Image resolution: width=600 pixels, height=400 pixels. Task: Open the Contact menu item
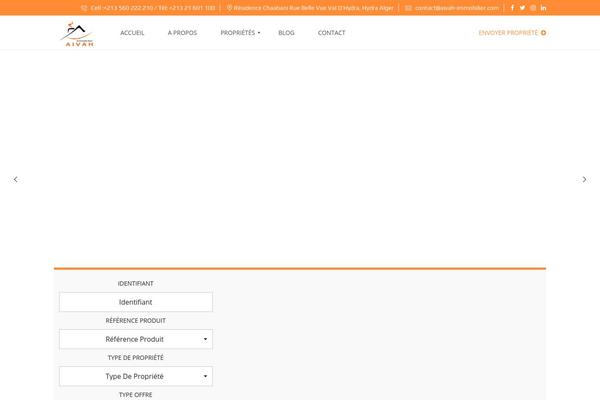331,33
